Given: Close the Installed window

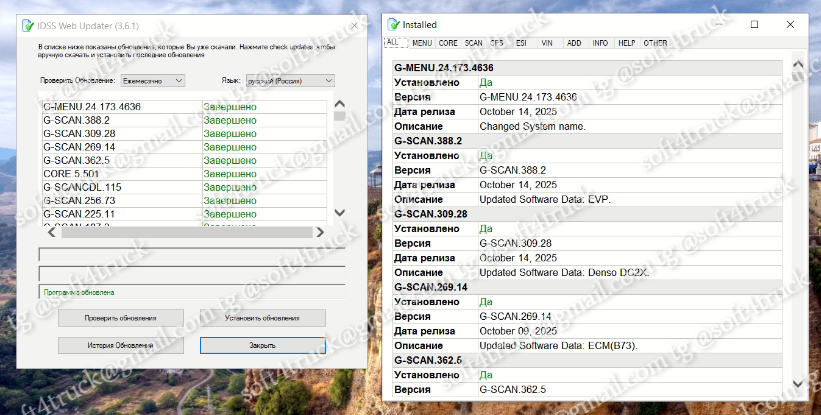Looking at the screenshot, I should [790, 25].
